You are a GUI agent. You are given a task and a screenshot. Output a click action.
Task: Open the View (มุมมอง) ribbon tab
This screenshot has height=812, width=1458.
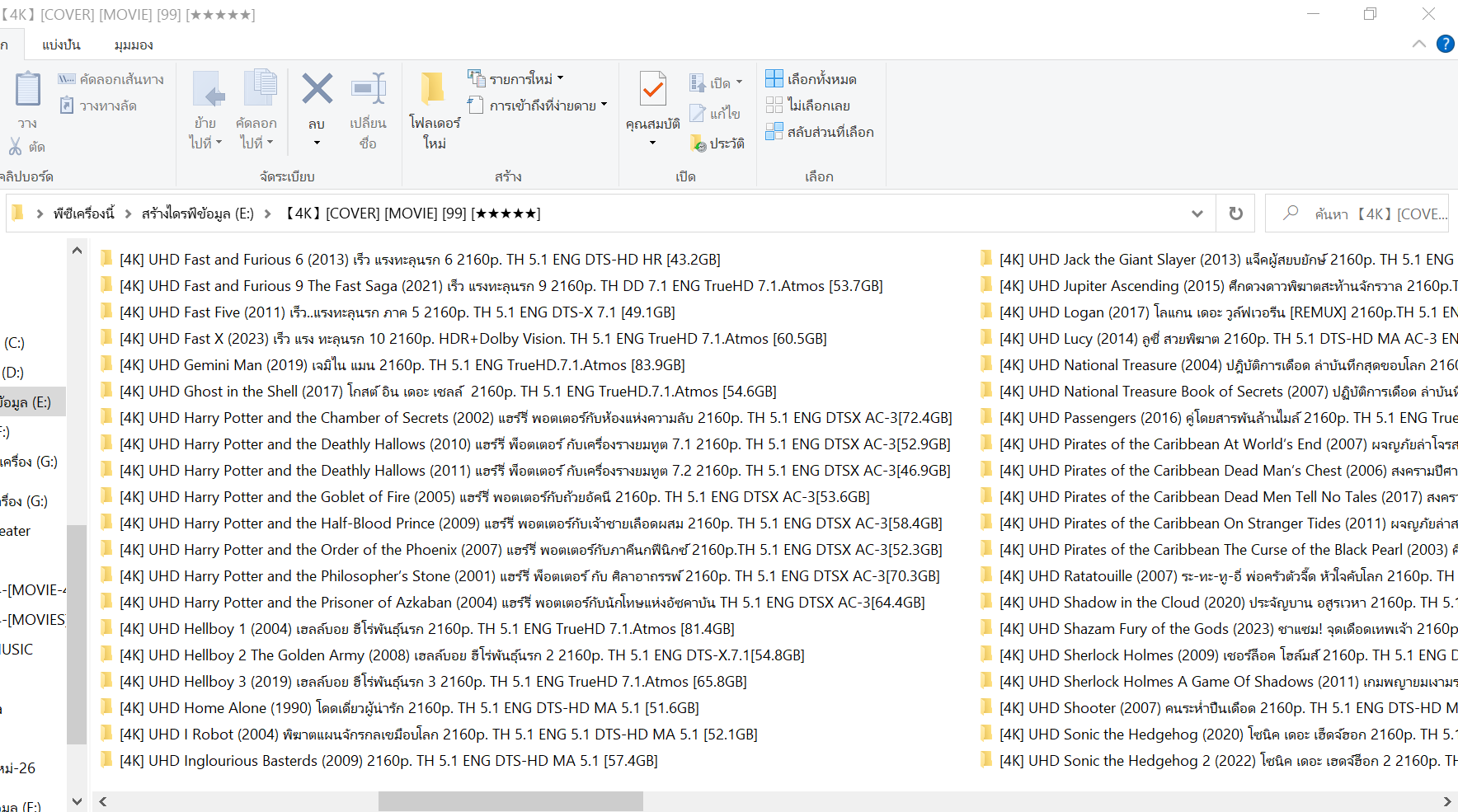(133, 45)
